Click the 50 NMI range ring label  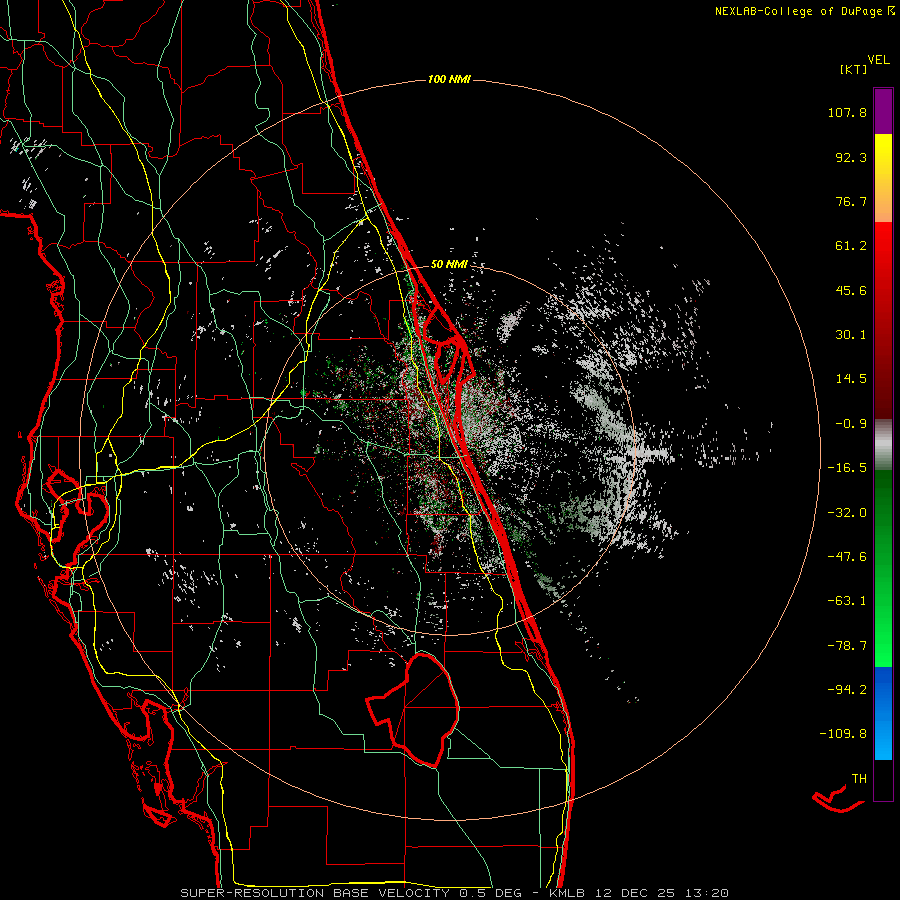pos(449,265)
